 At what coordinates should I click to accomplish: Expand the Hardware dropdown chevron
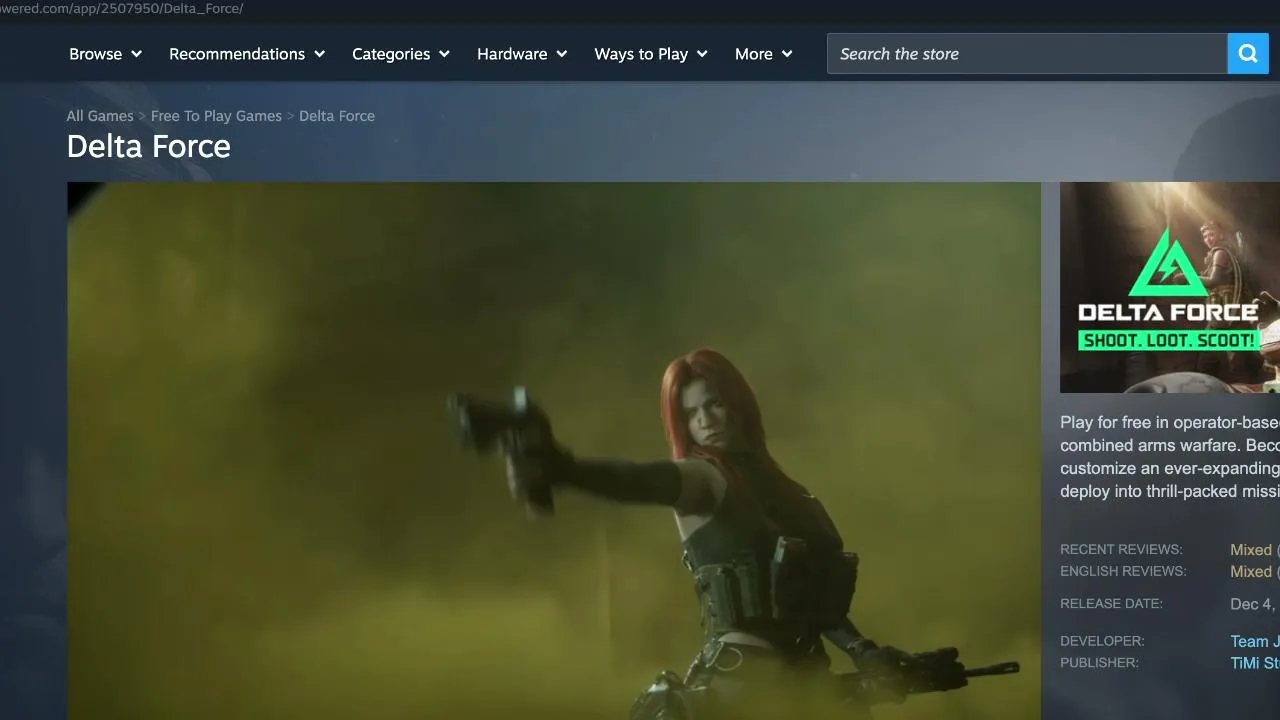click(561, 54)
